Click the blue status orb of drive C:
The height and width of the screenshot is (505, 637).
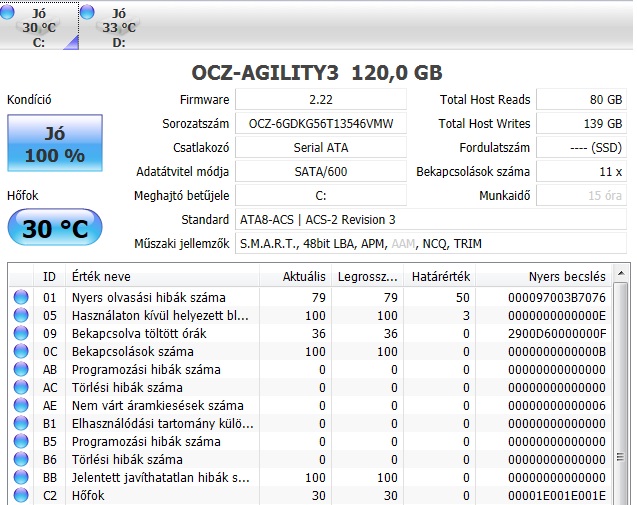coord(7,11)
